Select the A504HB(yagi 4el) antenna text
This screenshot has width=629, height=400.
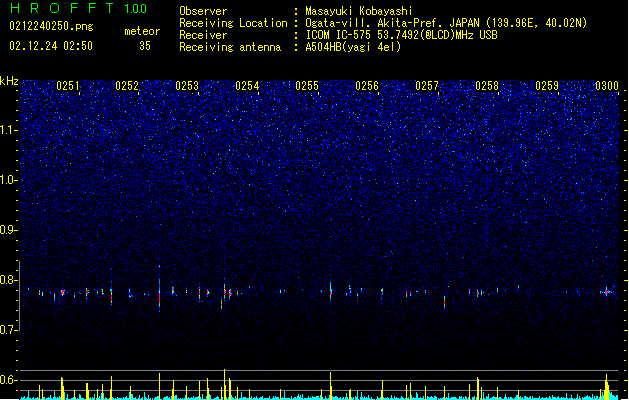353,47
